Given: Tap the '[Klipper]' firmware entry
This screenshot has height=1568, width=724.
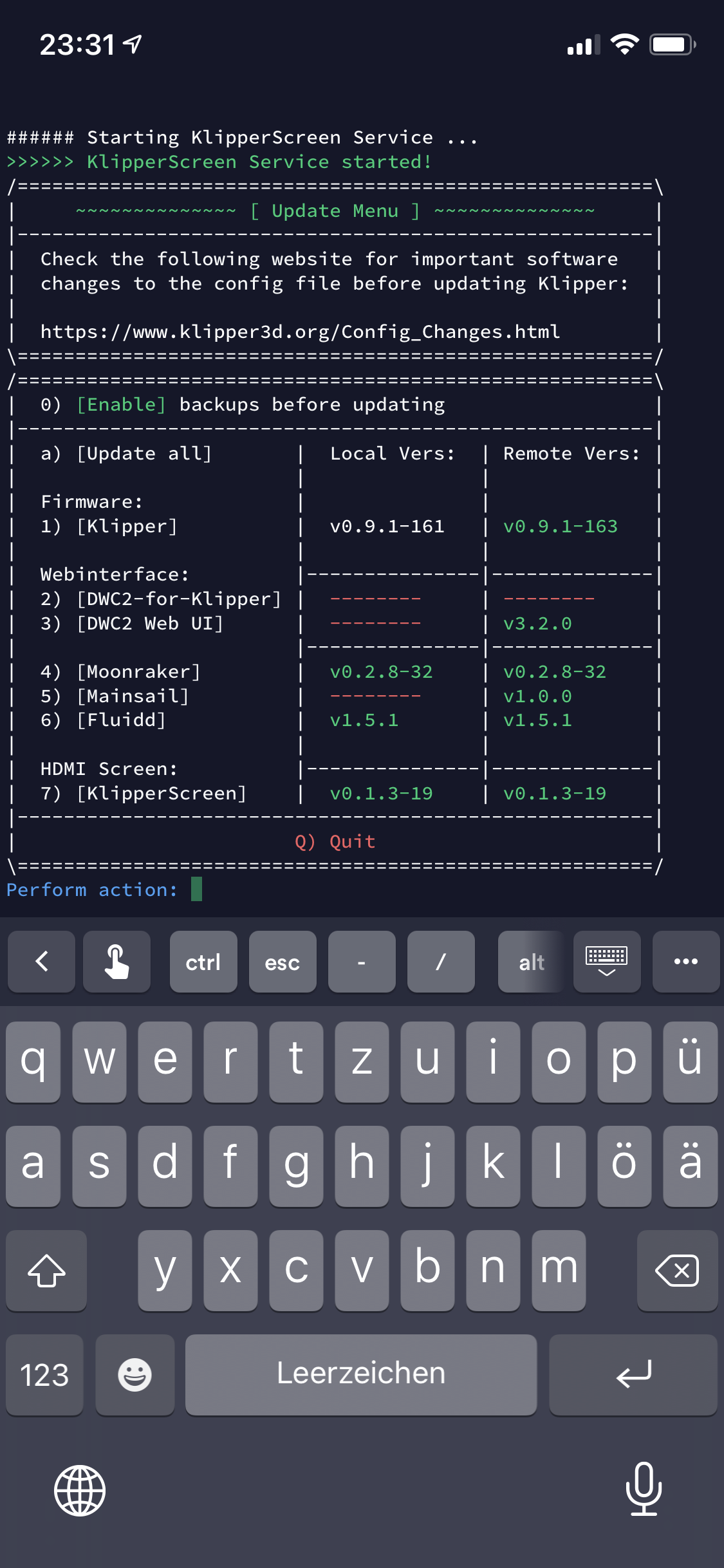Looking at the screenshot, I should tap(127, 526).
